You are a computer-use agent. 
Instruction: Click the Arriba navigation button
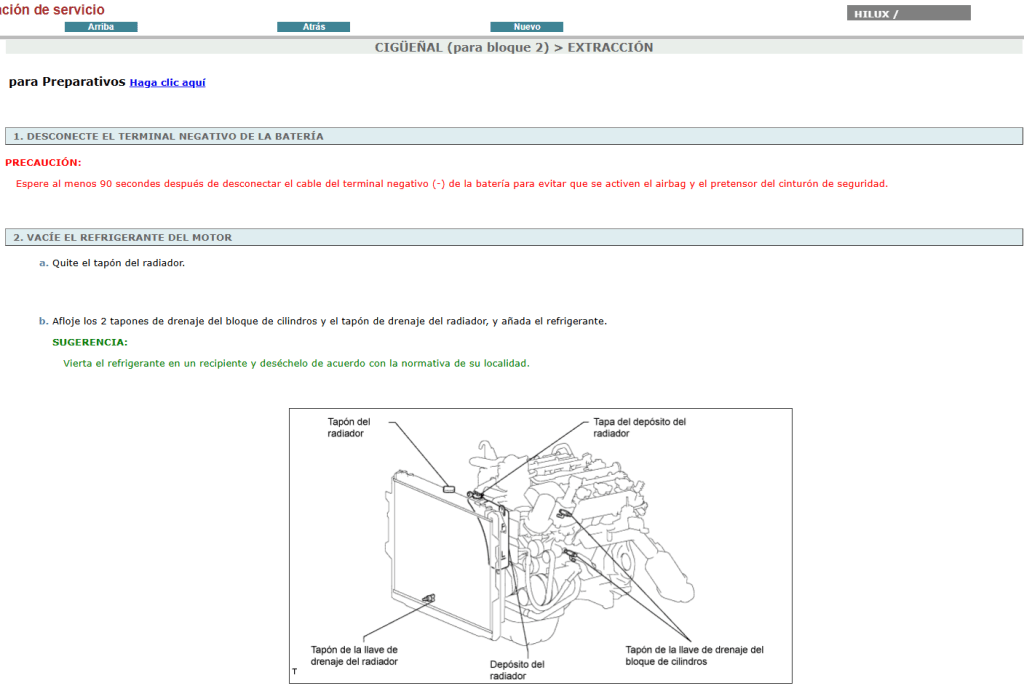coord(101,27)
